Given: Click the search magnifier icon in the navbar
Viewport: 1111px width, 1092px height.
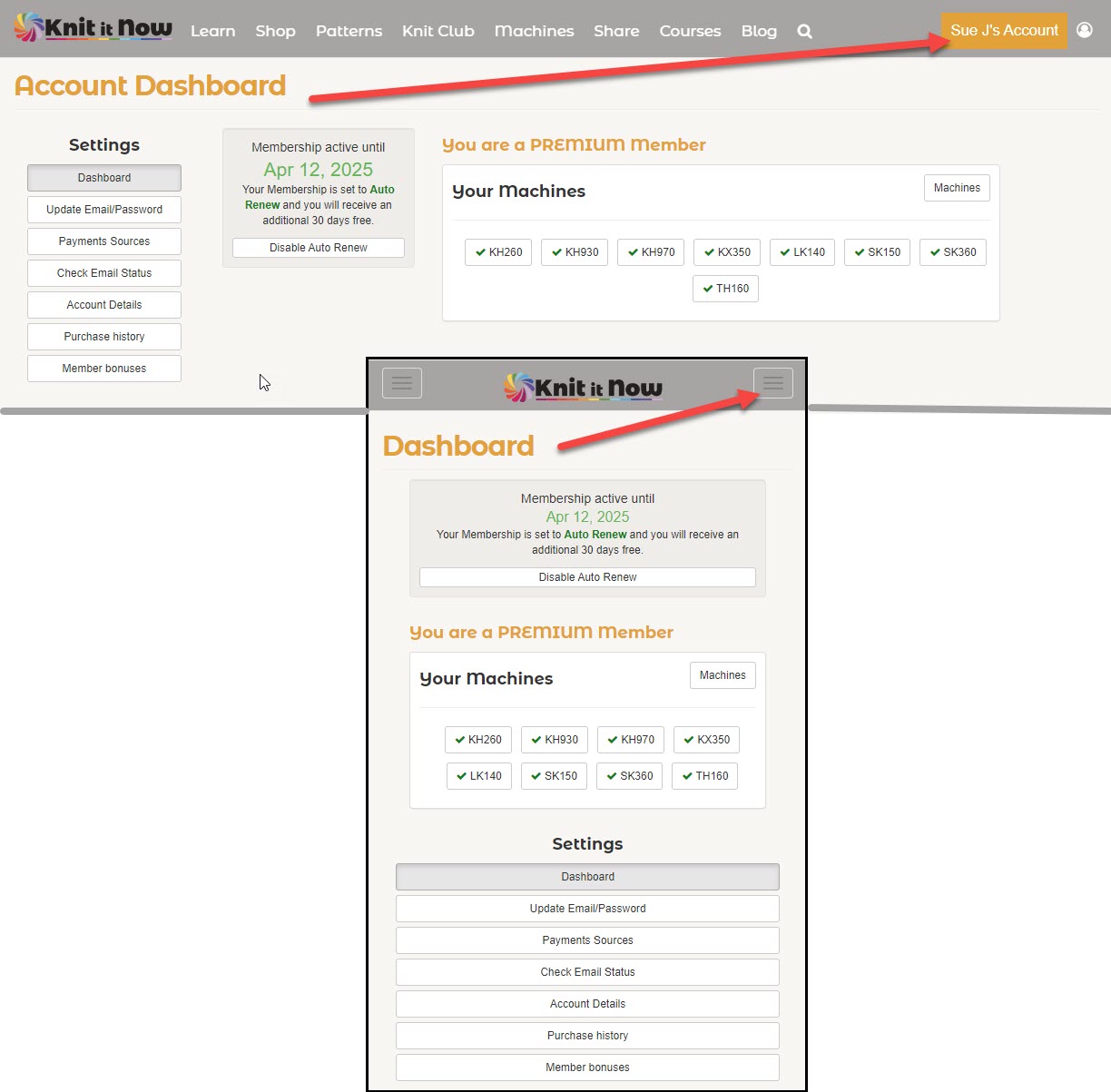Looking at the screenshot, I should (x=804, y=31).
